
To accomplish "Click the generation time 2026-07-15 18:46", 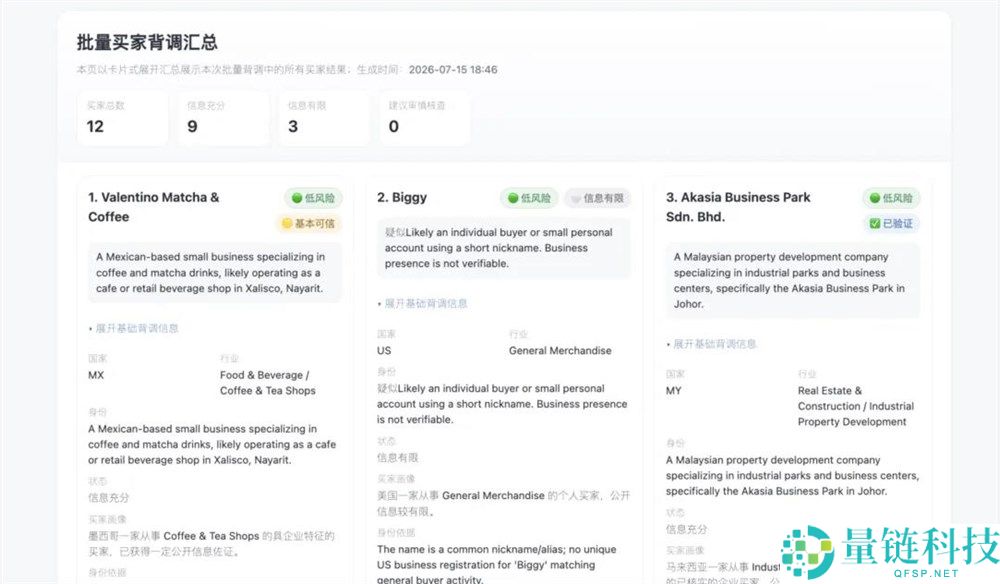I will [453, 69].
